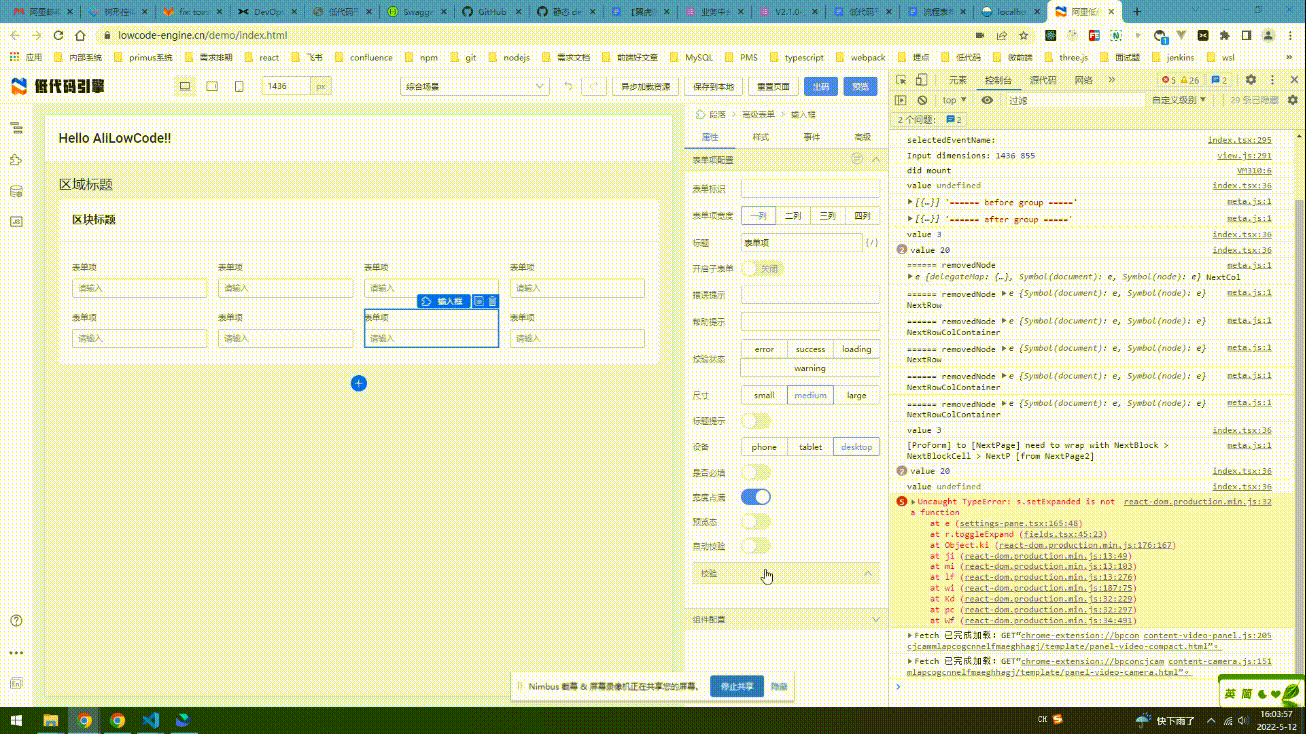Enable the 自动校验 toggle

click(x=756, y=546)
